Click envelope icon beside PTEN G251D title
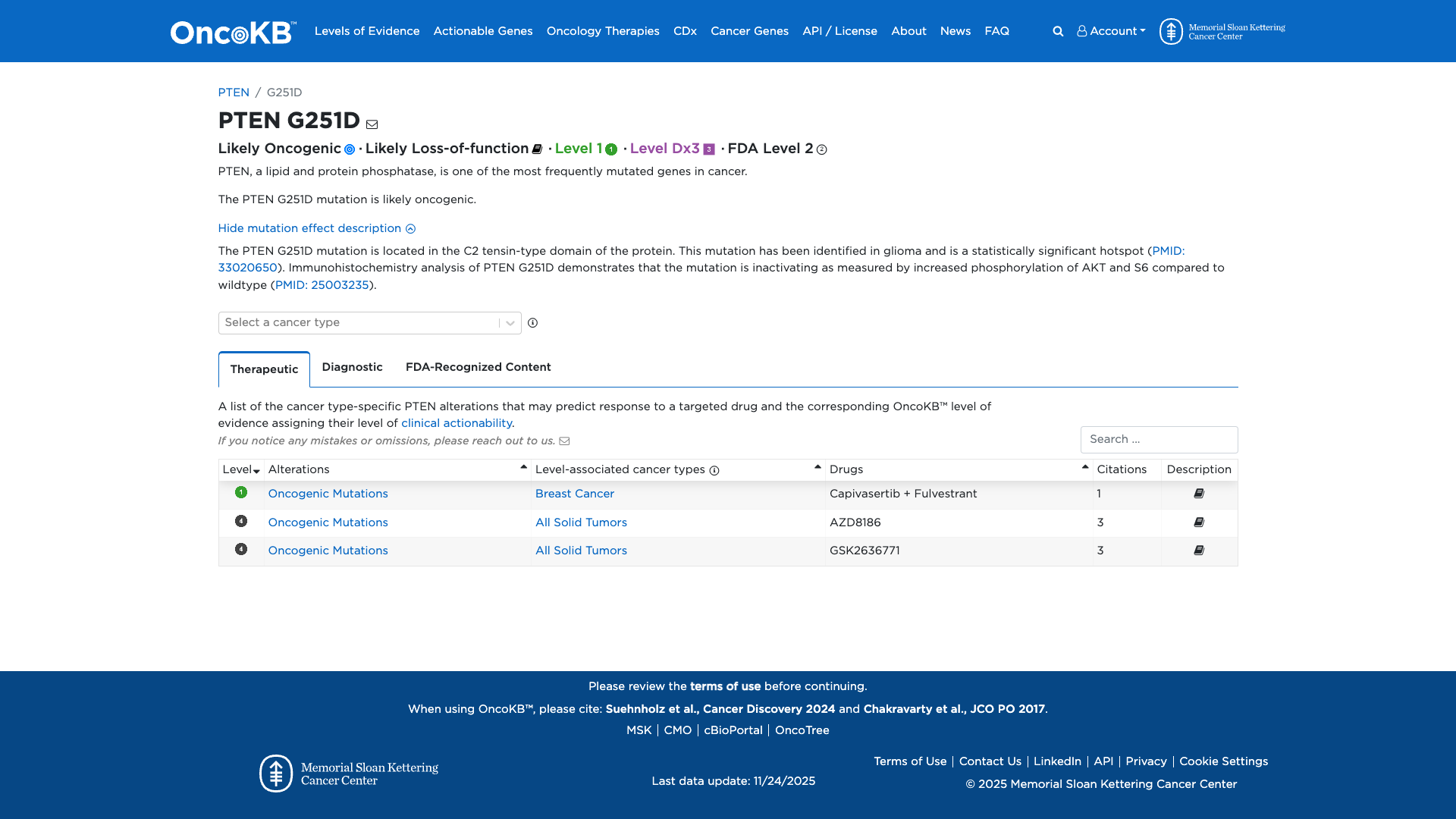This screenshot has height=819, width=1456. 372,124
